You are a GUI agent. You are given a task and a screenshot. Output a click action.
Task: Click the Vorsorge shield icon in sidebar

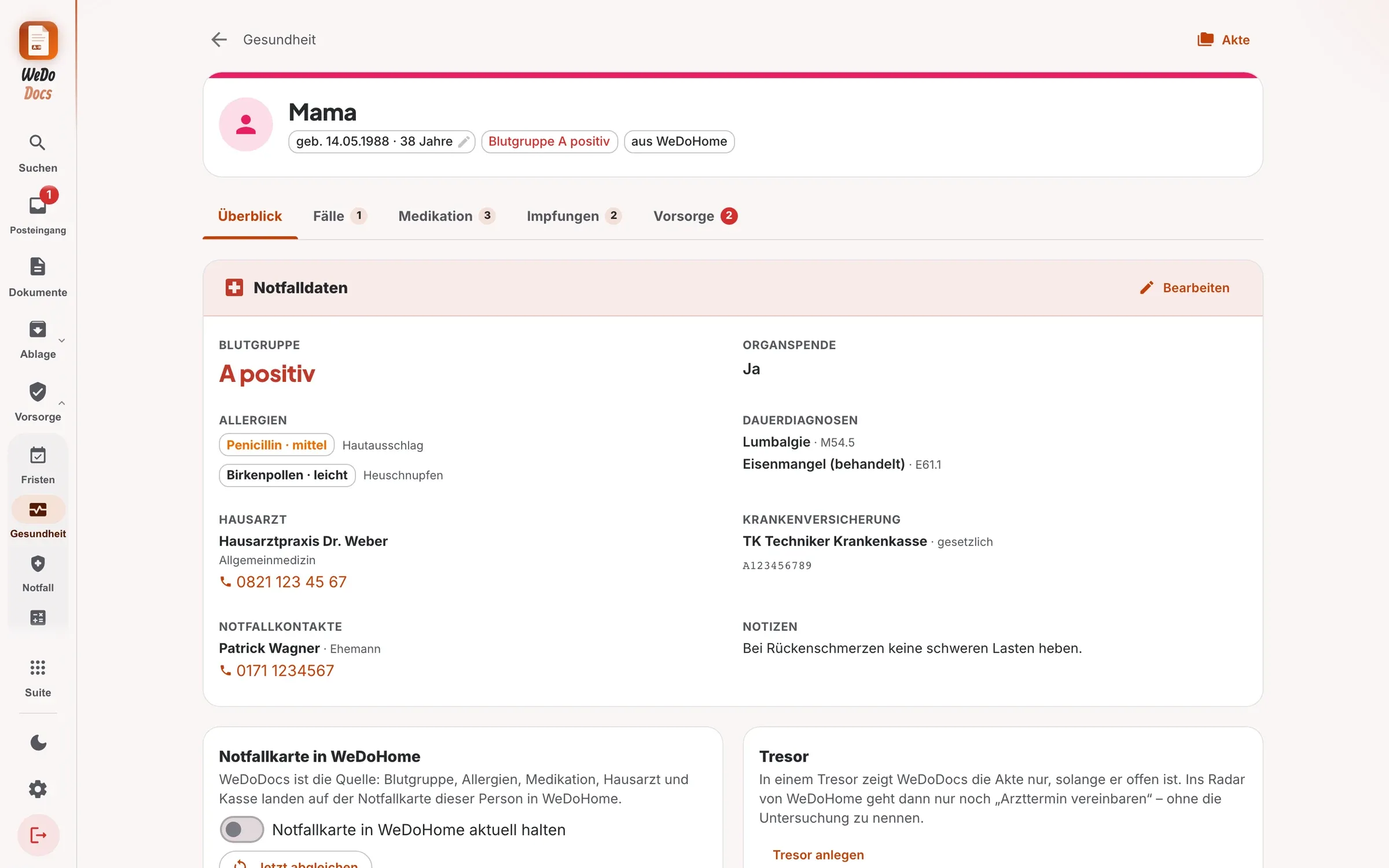click(x=38, y=392)
